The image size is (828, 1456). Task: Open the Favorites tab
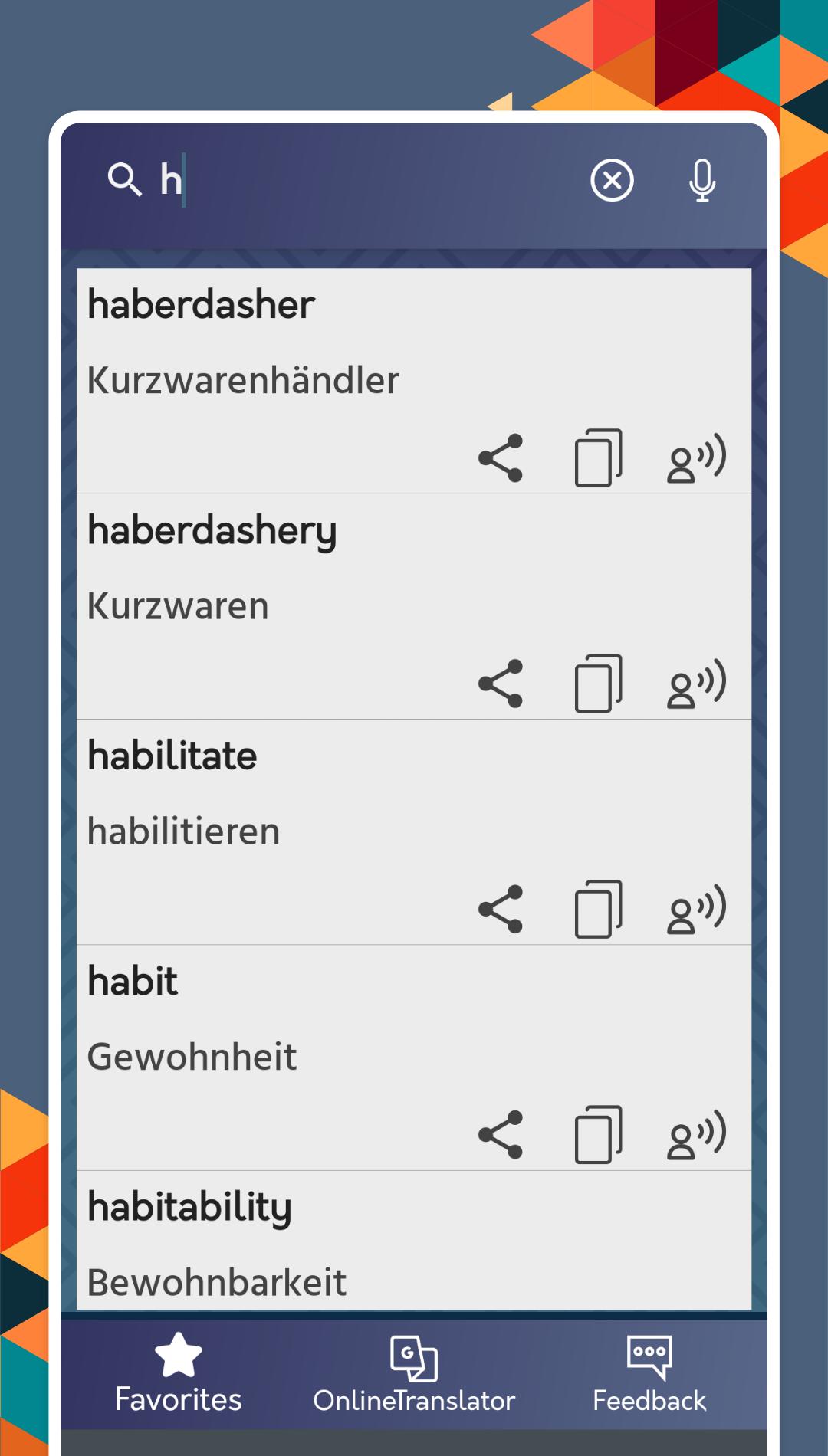[178, 1373]
